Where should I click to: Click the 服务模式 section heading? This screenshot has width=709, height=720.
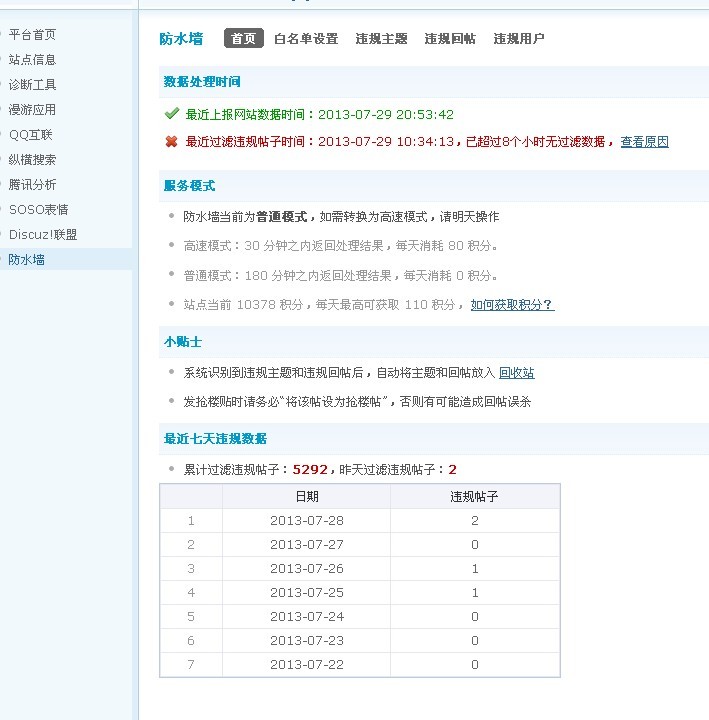[189, 186]
